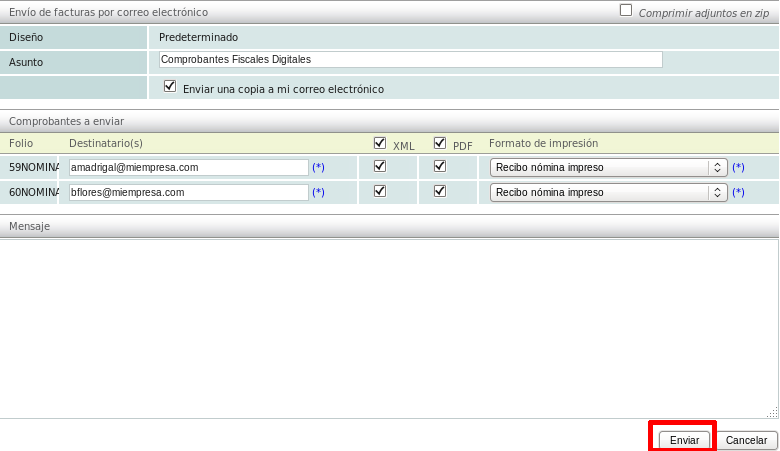Click the Enviar button
Viewport: 780px width, 451px height.
click(x=684, y=440)
